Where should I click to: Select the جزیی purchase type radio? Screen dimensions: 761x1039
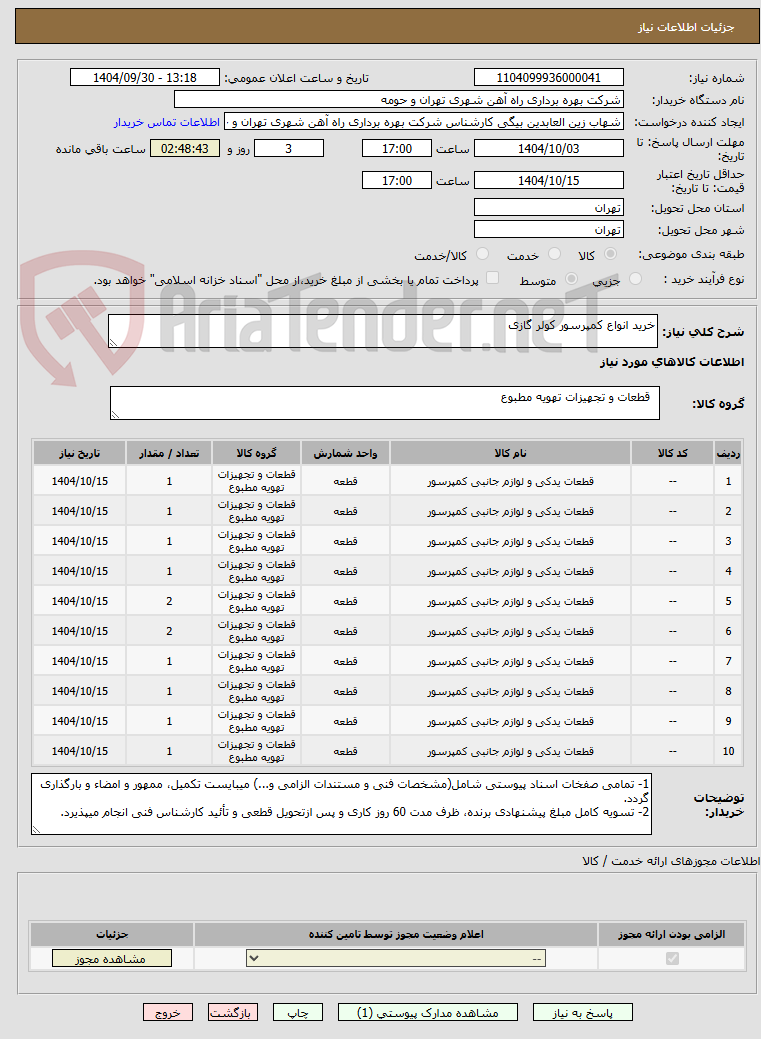coord(635,279)
